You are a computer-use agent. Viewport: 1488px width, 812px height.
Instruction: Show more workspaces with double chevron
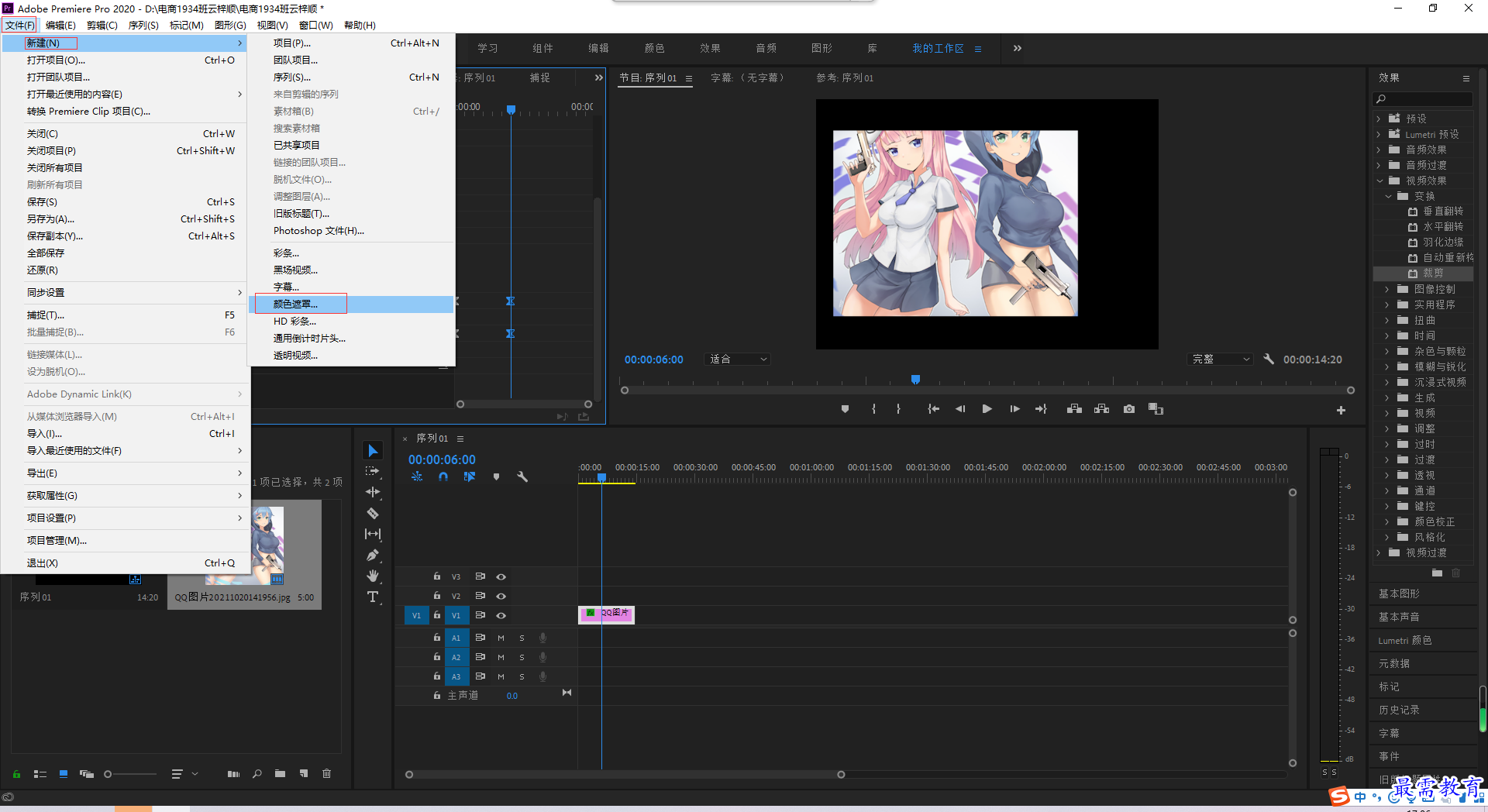click(x=1017, y=48)
